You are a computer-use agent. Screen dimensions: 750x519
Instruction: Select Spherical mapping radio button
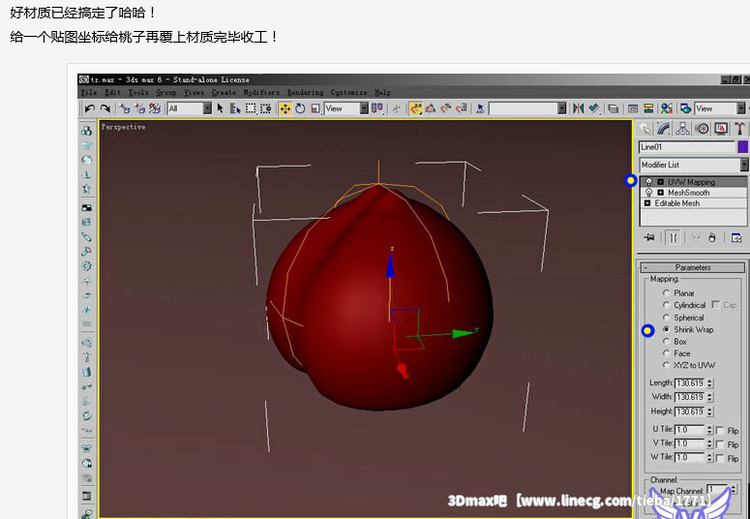pos(666,317)
